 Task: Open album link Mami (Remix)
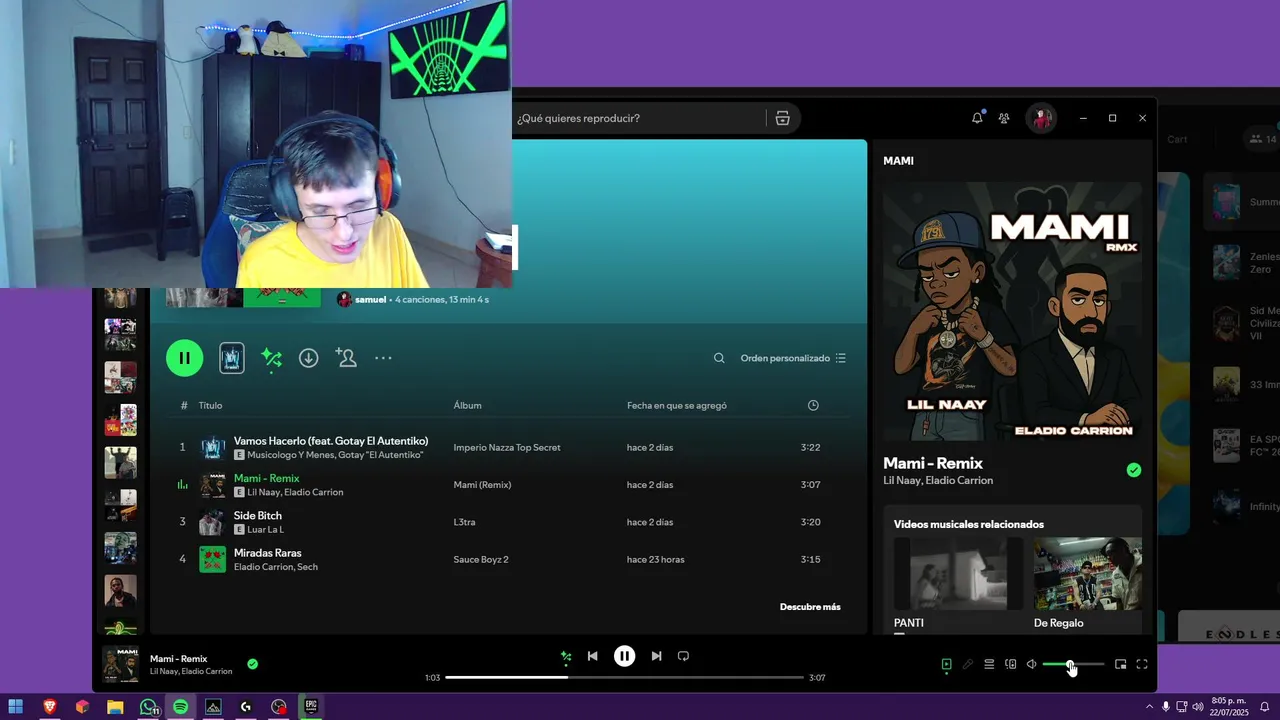(482, 485)
